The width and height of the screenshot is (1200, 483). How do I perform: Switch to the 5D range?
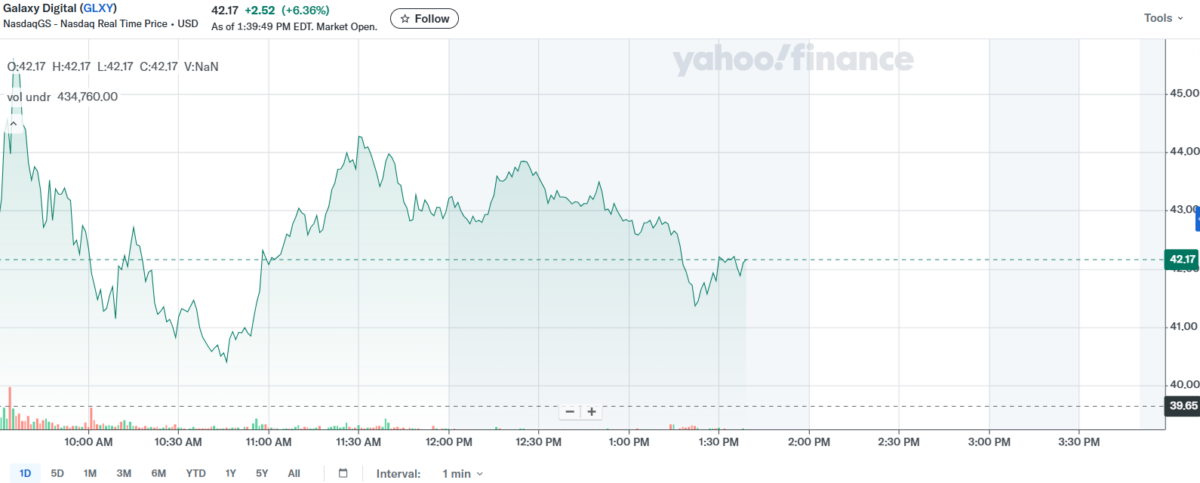57,473
